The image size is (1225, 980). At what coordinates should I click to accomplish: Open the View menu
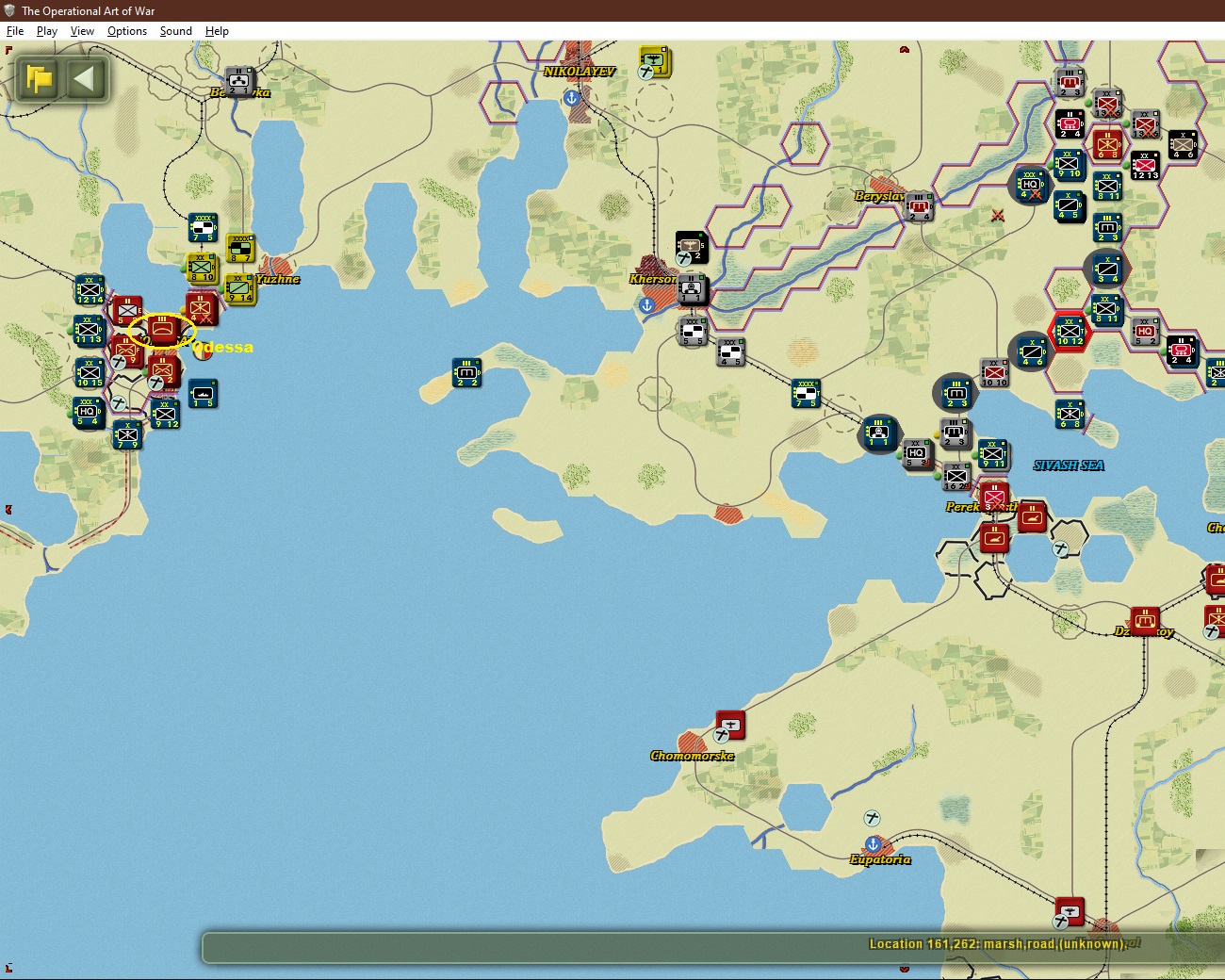(x=82, y=31)
